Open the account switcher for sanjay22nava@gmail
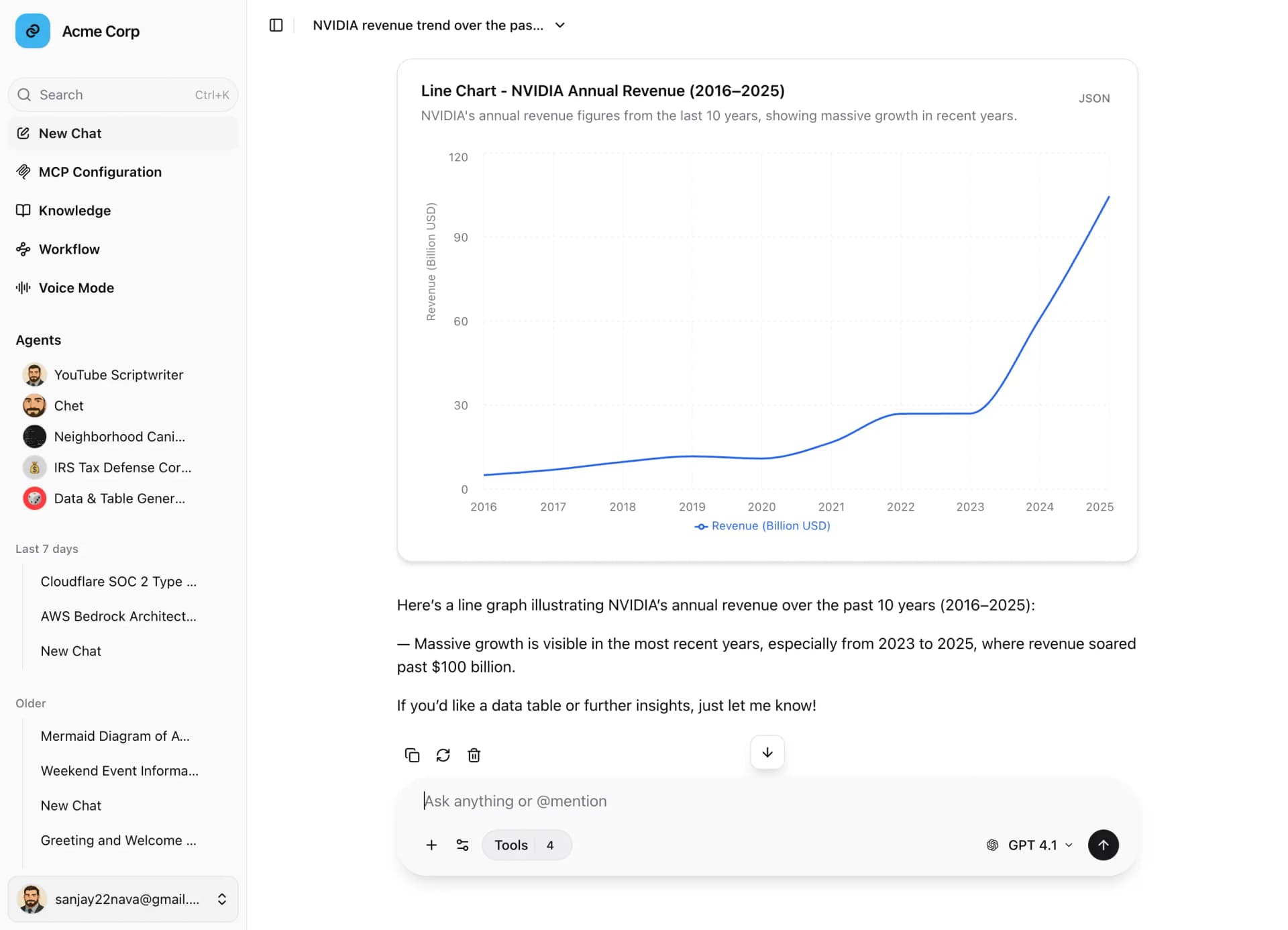 (x=123, y=899)
